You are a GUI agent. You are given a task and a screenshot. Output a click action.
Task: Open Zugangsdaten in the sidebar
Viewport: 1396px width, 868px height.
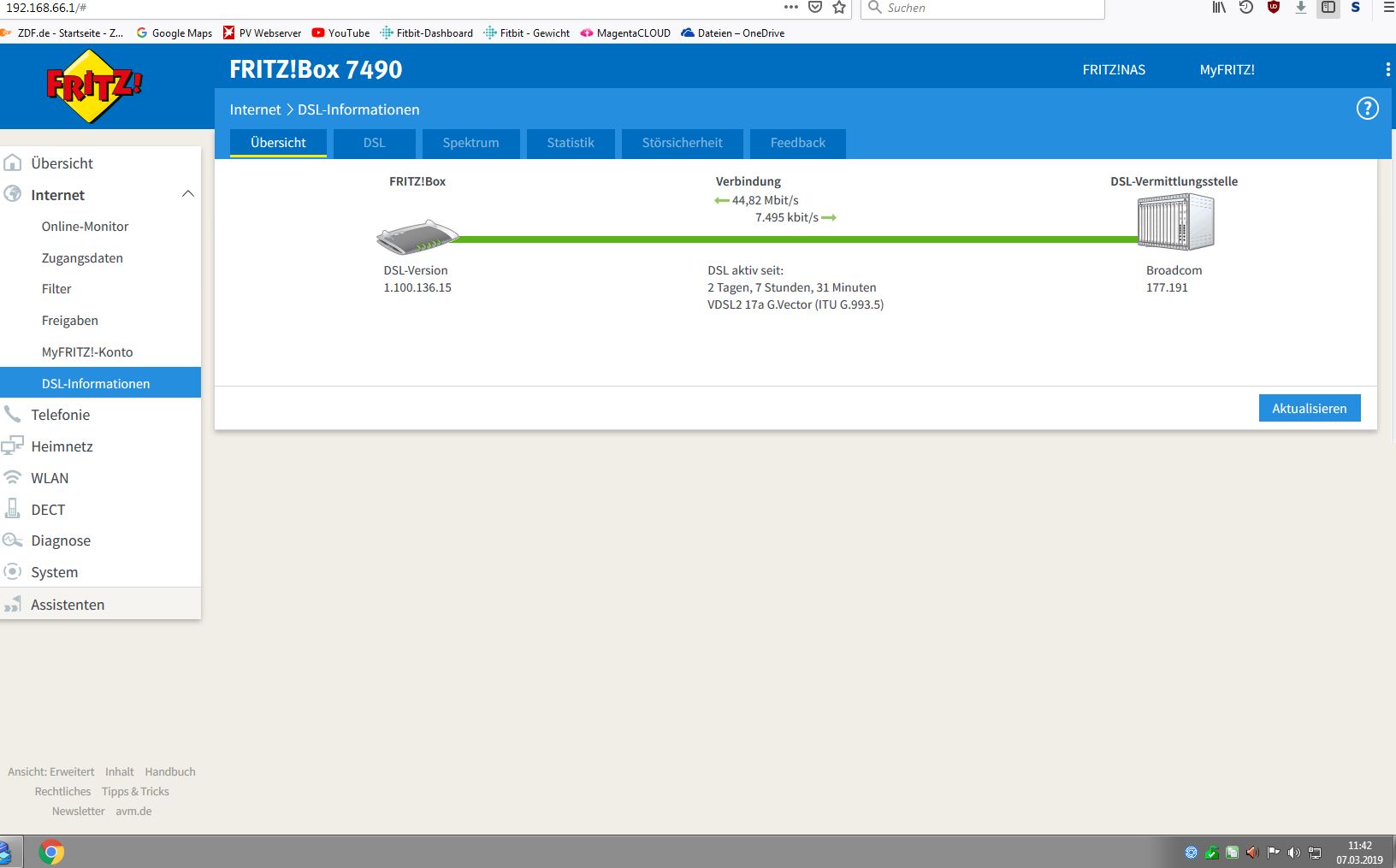point(82,258)
